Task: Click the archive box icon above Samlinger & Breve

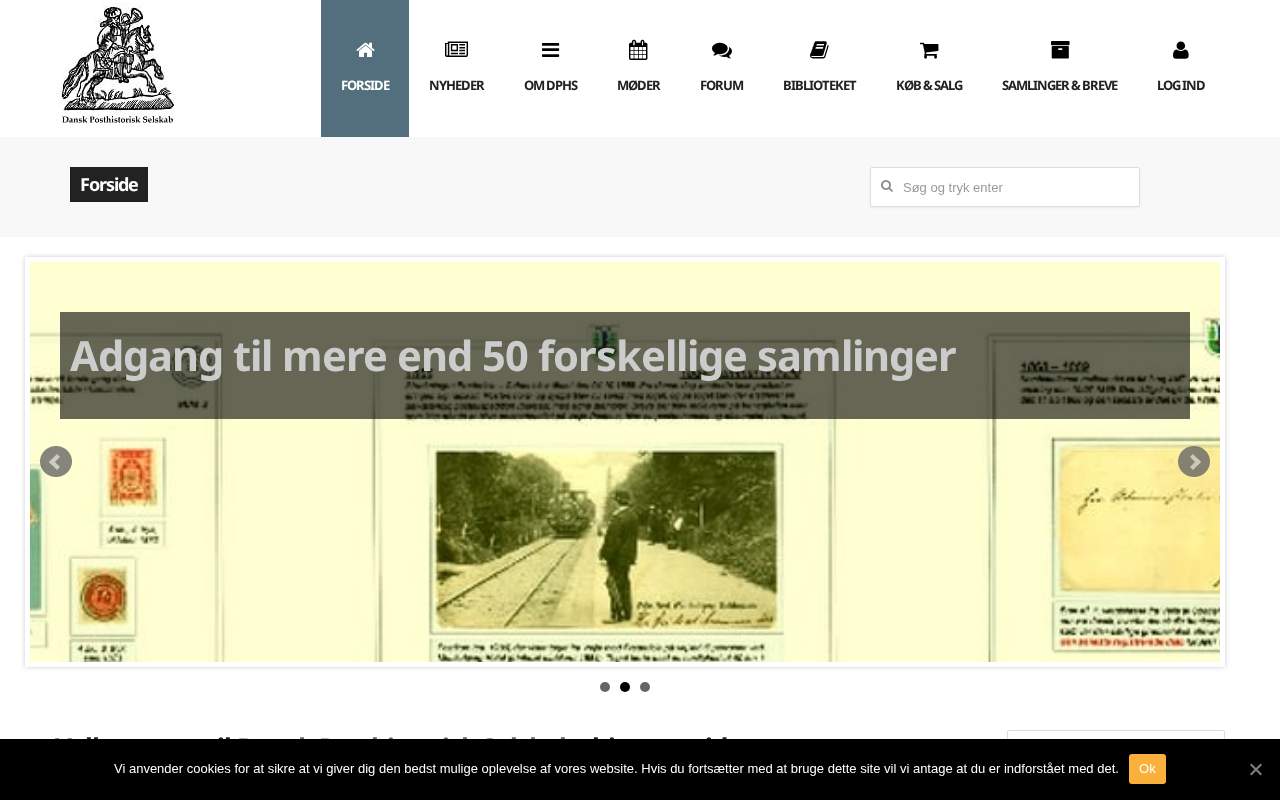Action: pos(1060,50)
